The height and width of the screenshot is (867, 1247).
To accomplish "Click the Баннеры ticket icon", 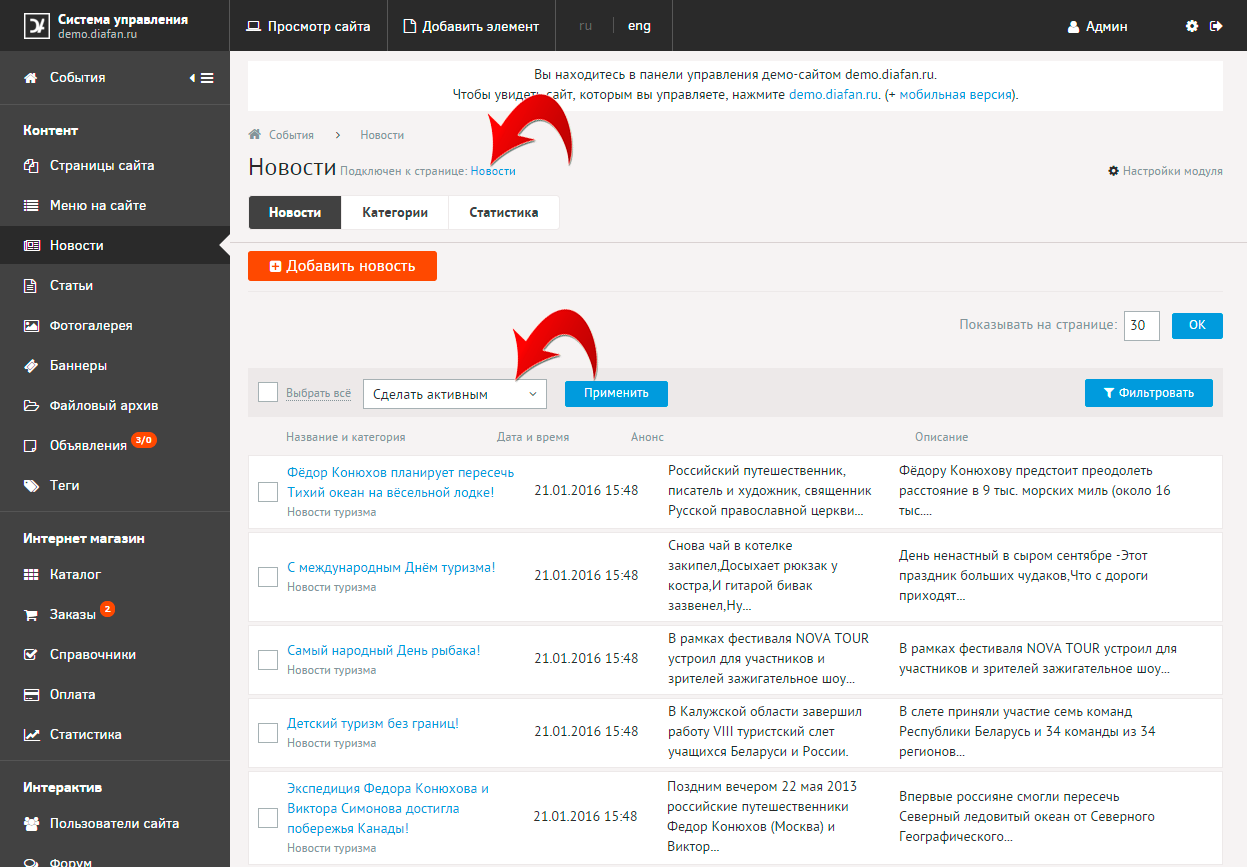I will pyautogui.click(x=31, y=366).
